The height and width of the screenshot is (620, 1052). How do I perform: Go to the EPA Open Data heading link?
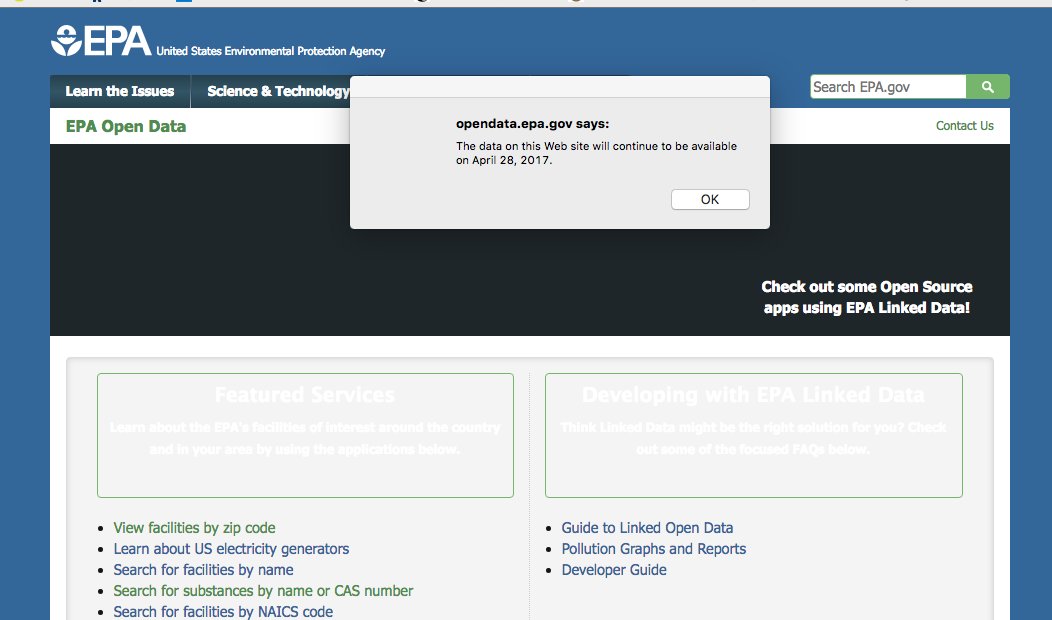pos(126,126)
